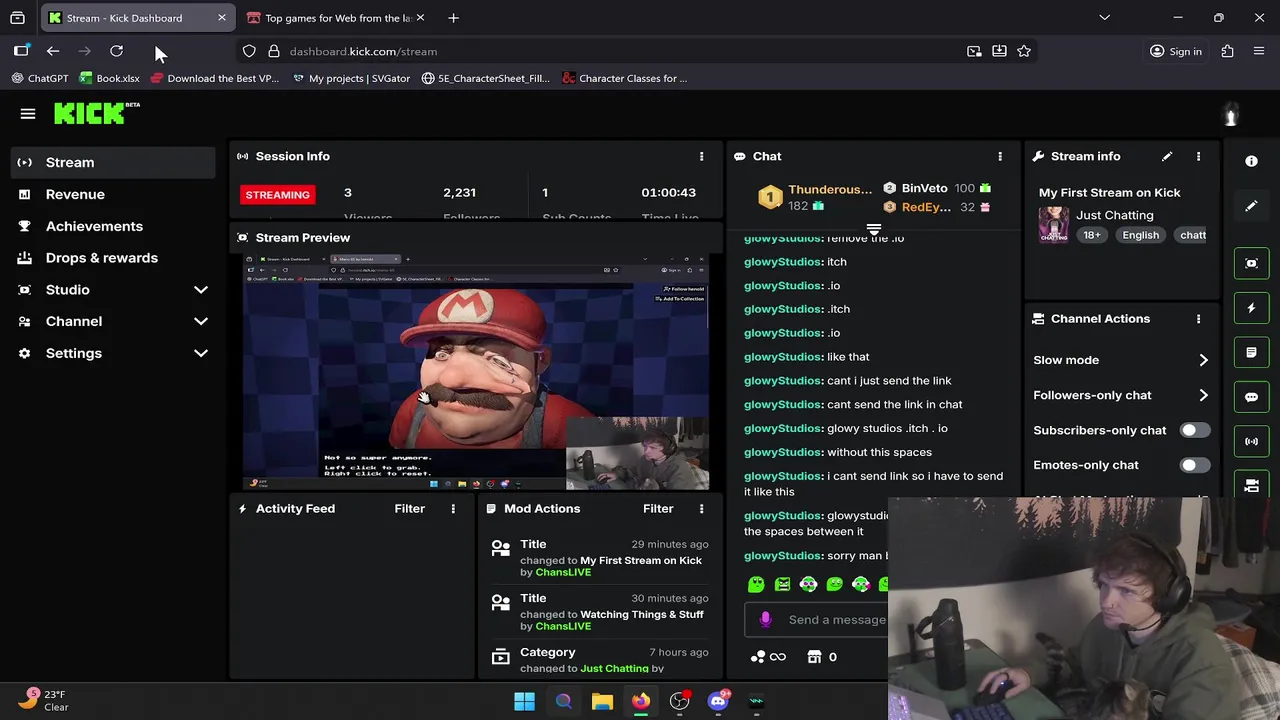1280x720 pixels.
Task: Open the hamburger sidebar menu
Action: [28, 114]
